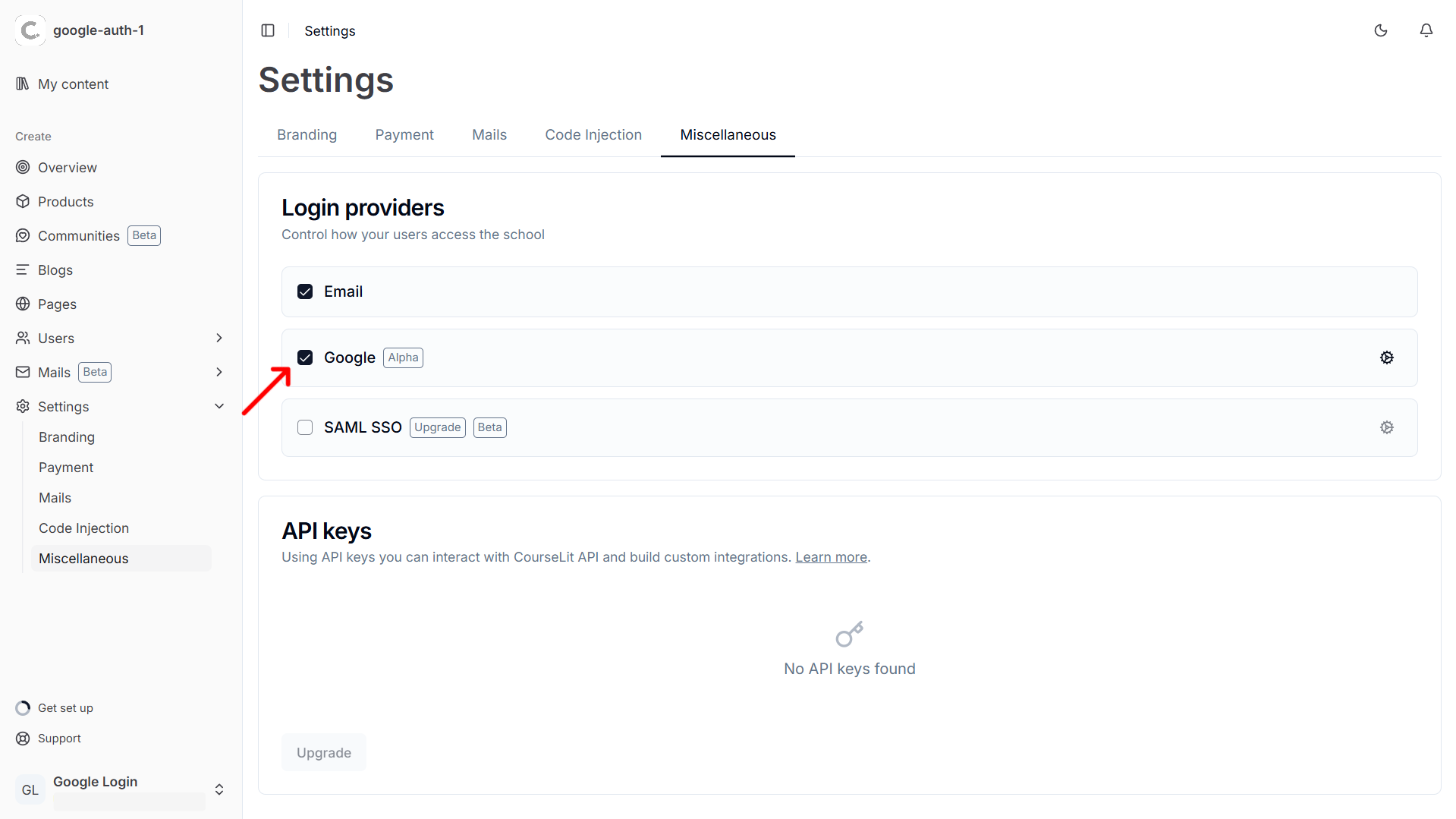Viewport: 1456px width, 819px height.
Task: Click the Google settings gear icon
Action: pyautogui.click(x=1387, y=357)
